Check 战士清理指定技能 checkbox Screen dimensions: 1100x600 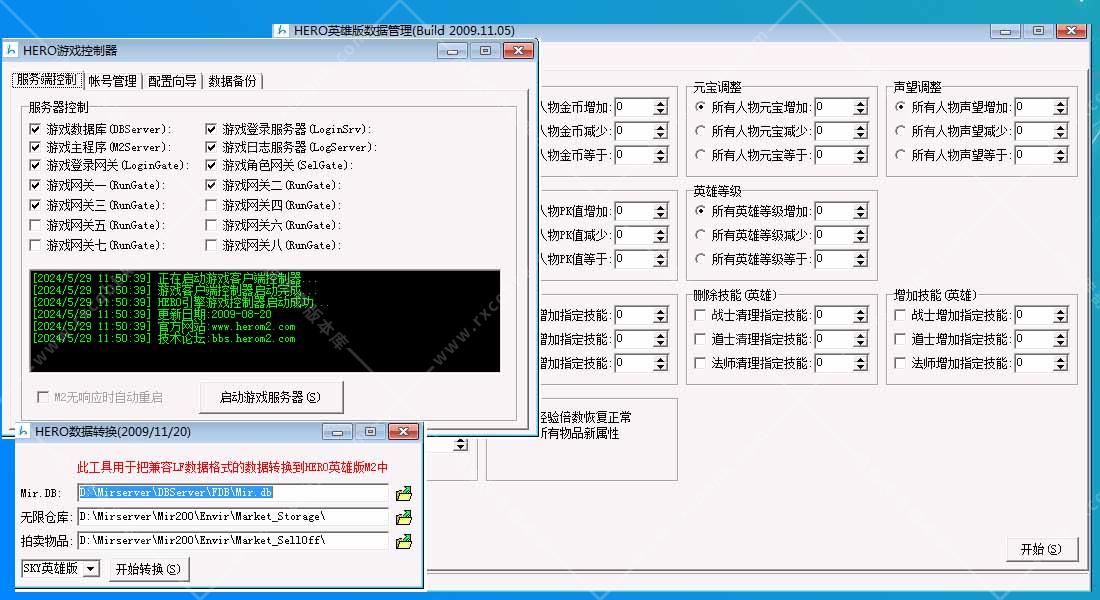click(x=700, y=315)
